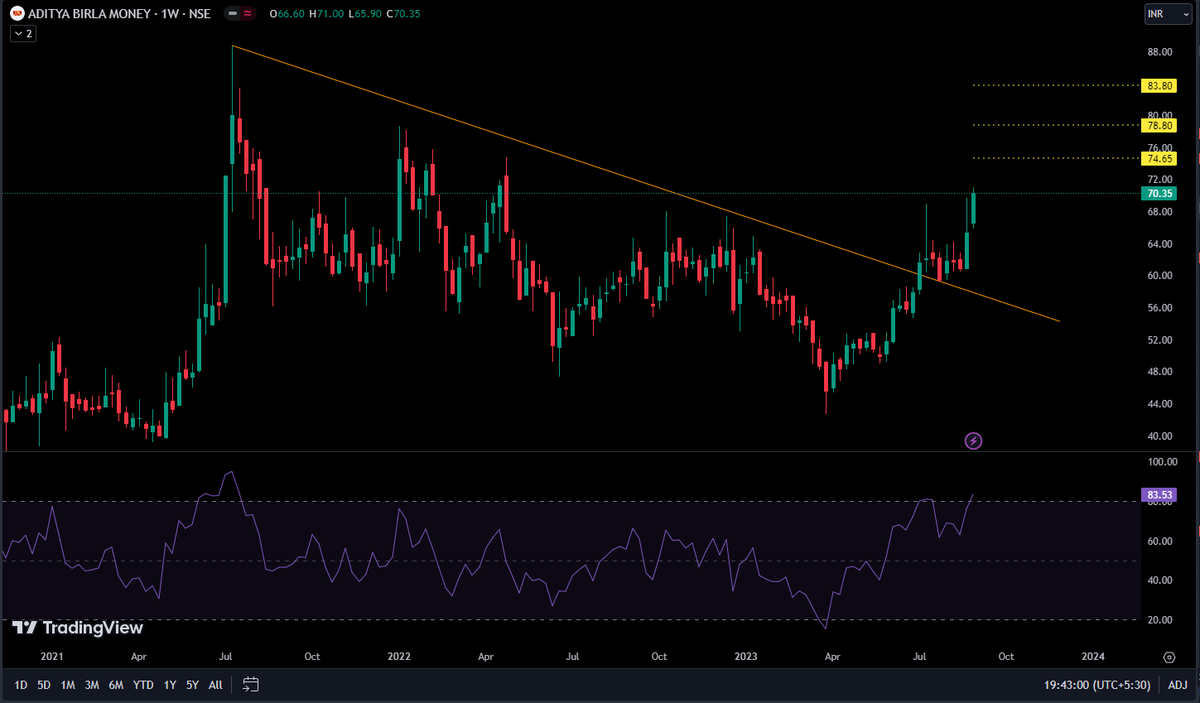Expand the collapsed indicators legend showing 2
Image resolution: width=1200 pixels, height=703 pixels.
(23, 33)
